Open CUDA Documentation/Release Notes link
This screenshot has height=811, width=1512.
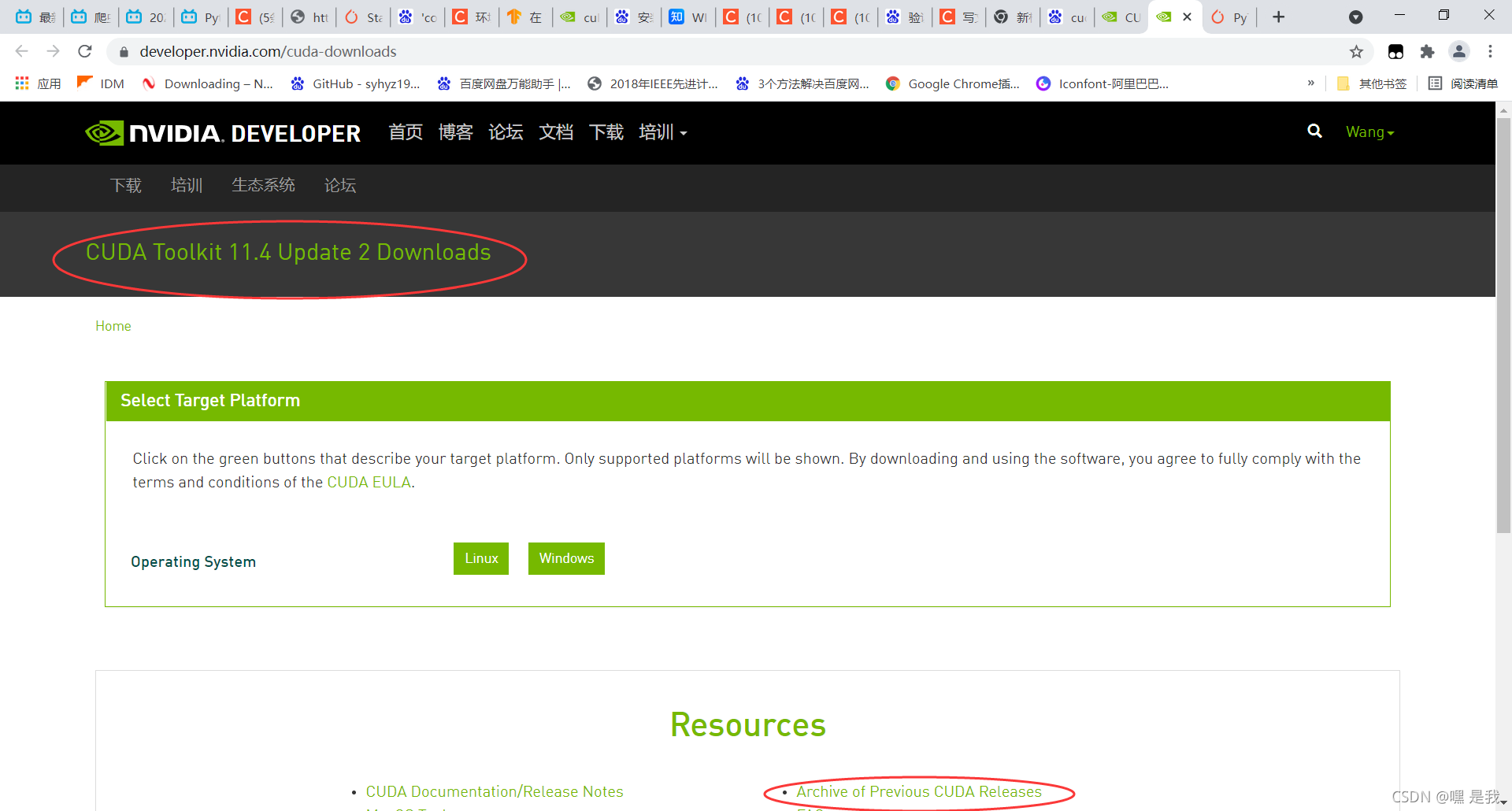(495, 791)
